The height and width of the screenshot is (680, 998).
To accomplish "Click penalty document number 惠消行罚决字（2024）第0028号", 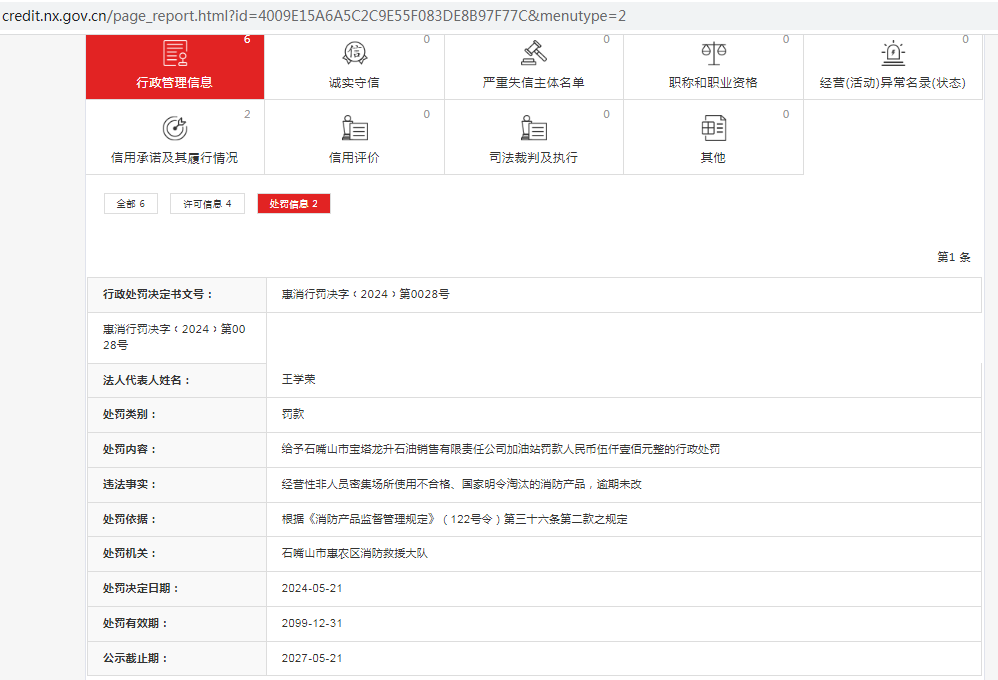I will pyautogui.click(x=365, y=295).
